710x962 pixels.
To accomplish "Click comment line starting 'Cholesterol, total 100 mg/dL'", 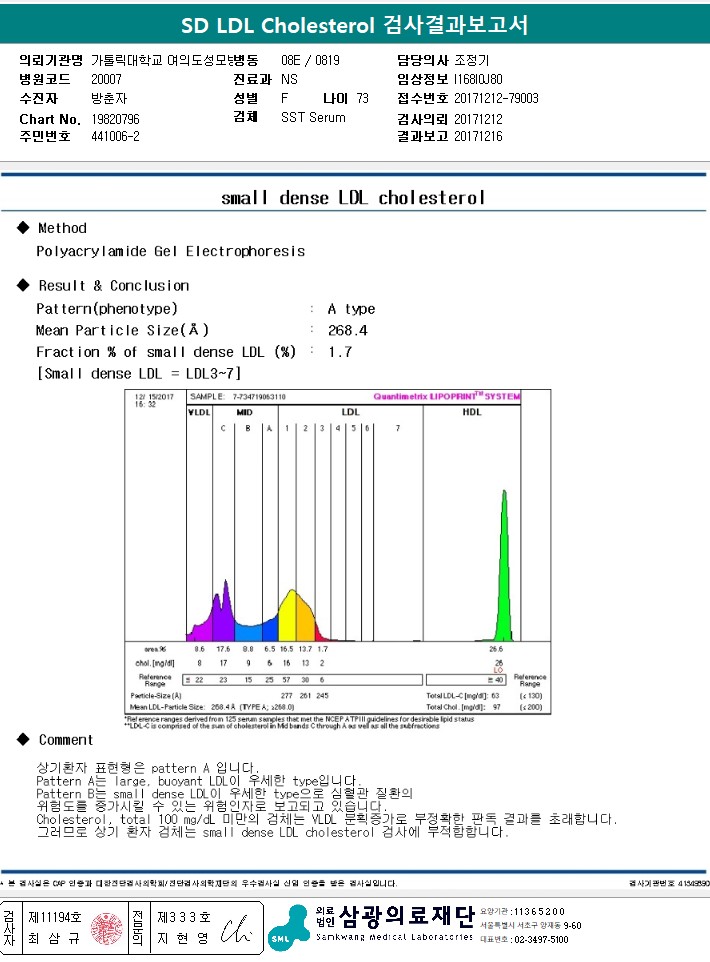I will coord(326,819).
